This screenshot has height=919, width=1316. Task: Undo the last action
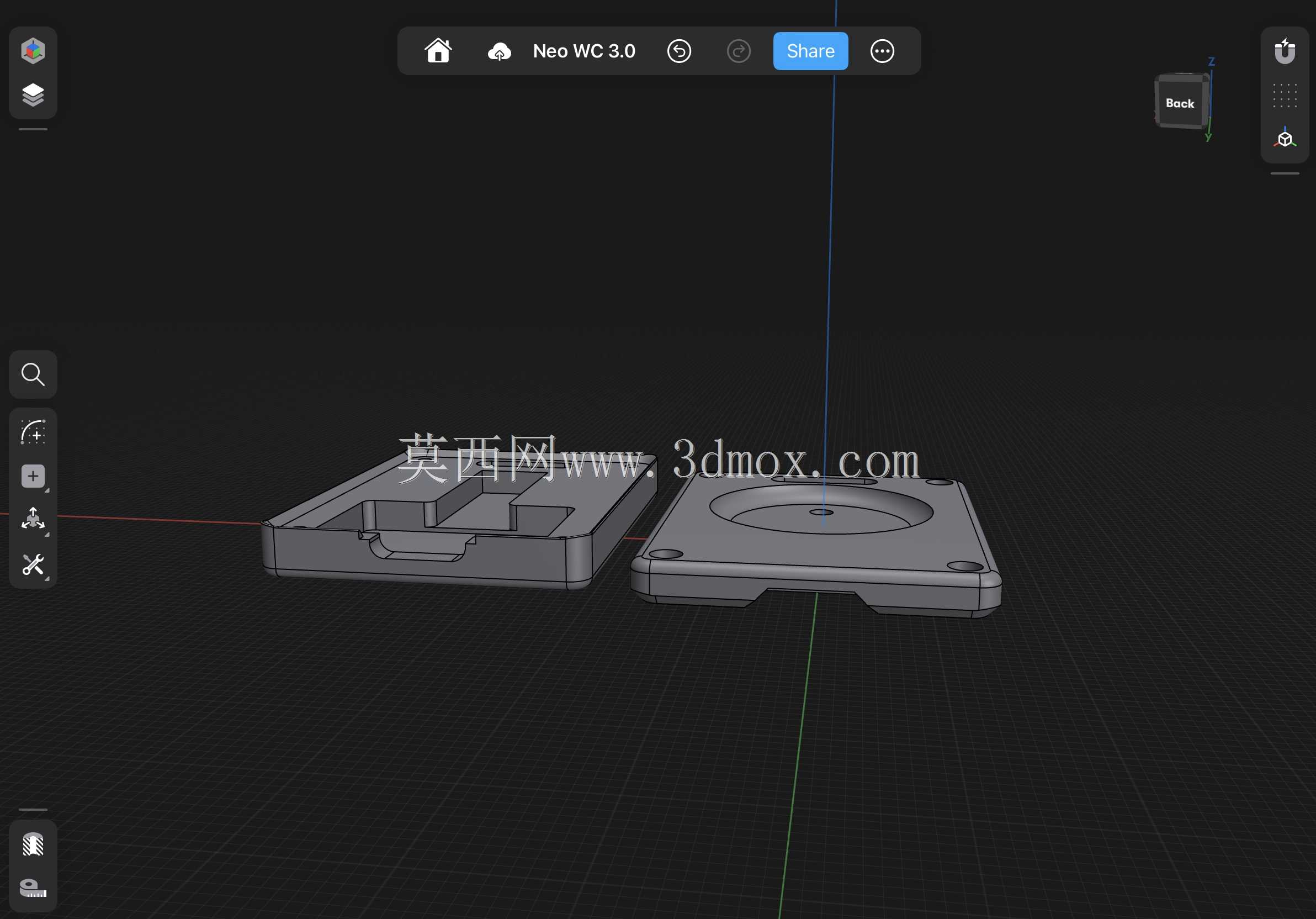pos(679,51)
